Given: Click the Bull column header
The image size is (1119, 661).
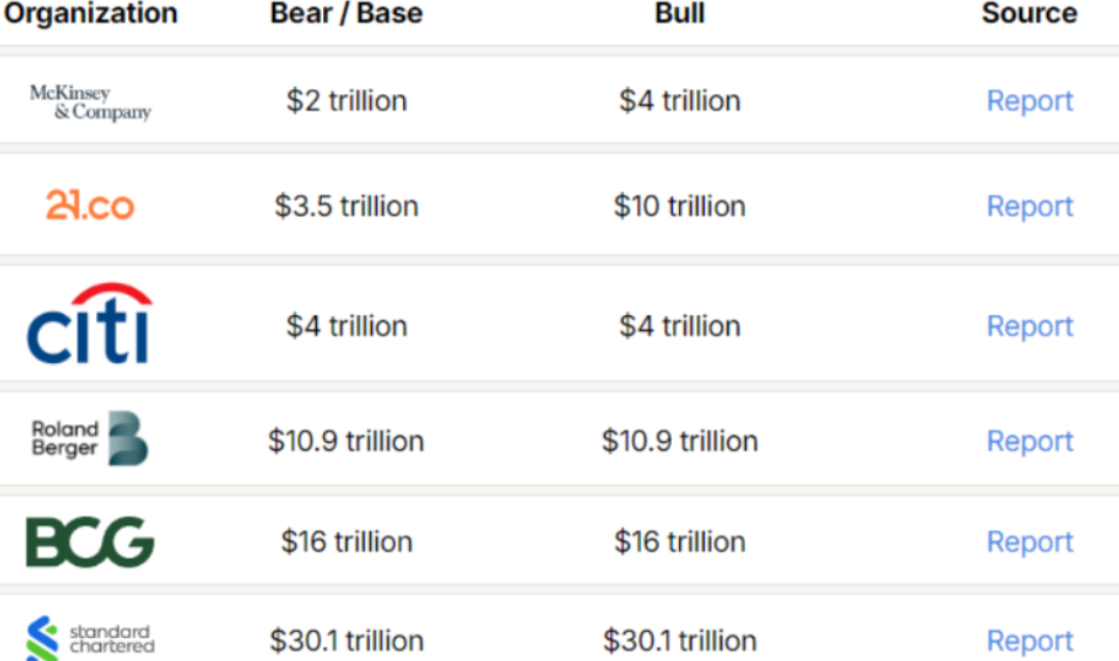Looking at the screenshot, I should (679, 14).
